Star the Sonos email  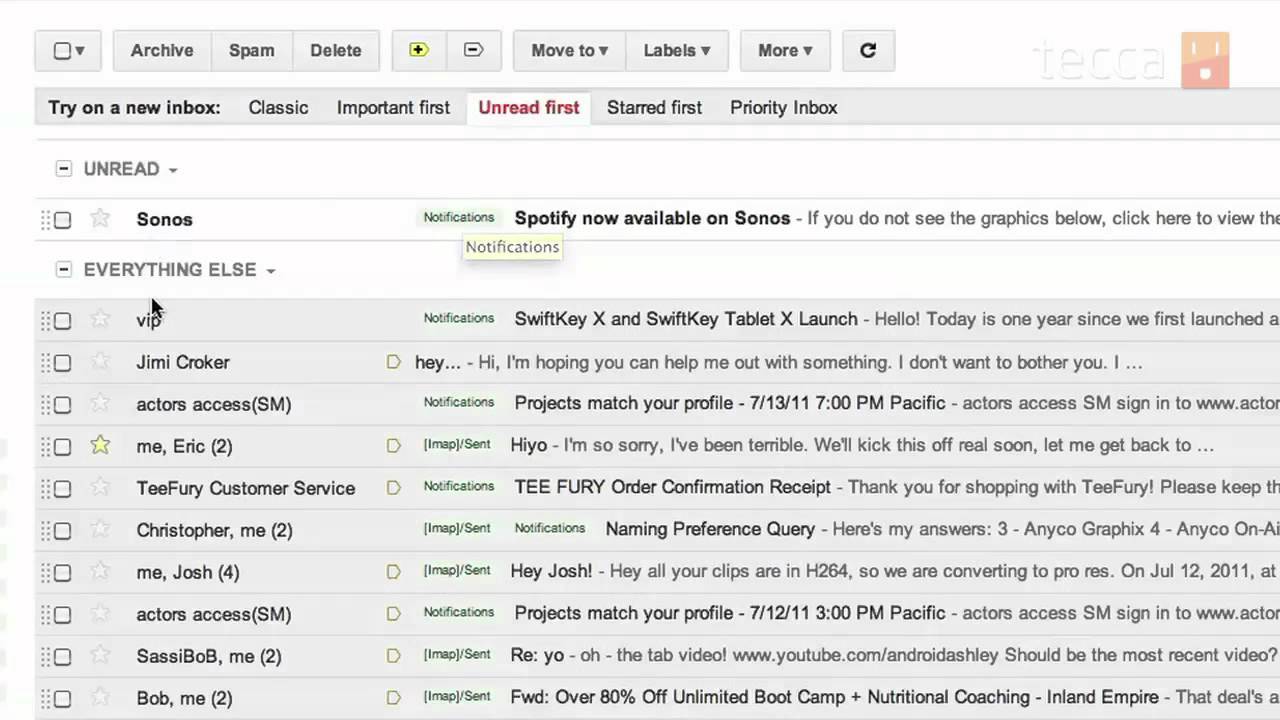click(x=100, y=218)
